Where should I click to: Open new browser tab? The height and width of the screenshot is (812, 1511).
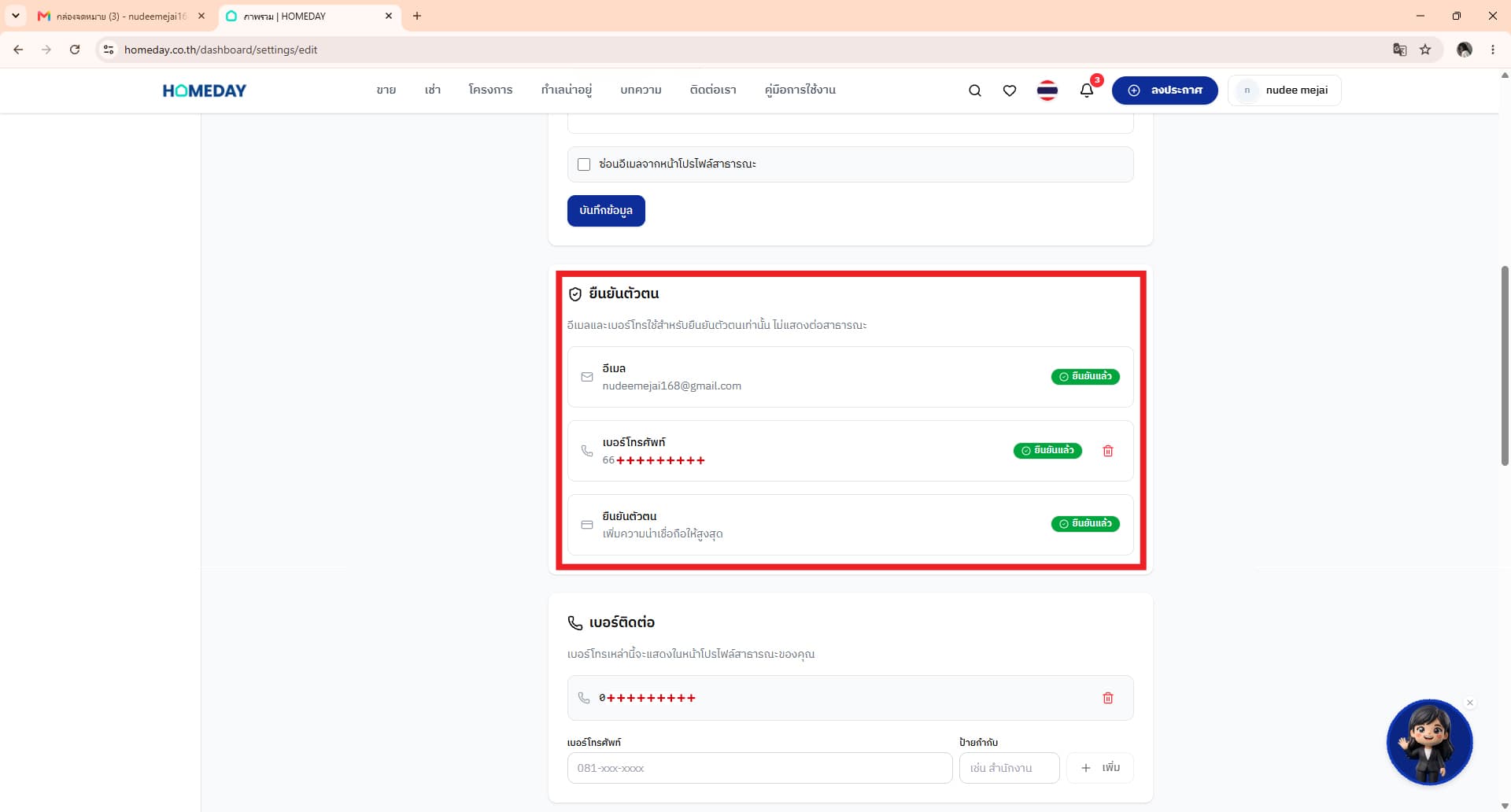pyautogui.click(x=417, y=16)
